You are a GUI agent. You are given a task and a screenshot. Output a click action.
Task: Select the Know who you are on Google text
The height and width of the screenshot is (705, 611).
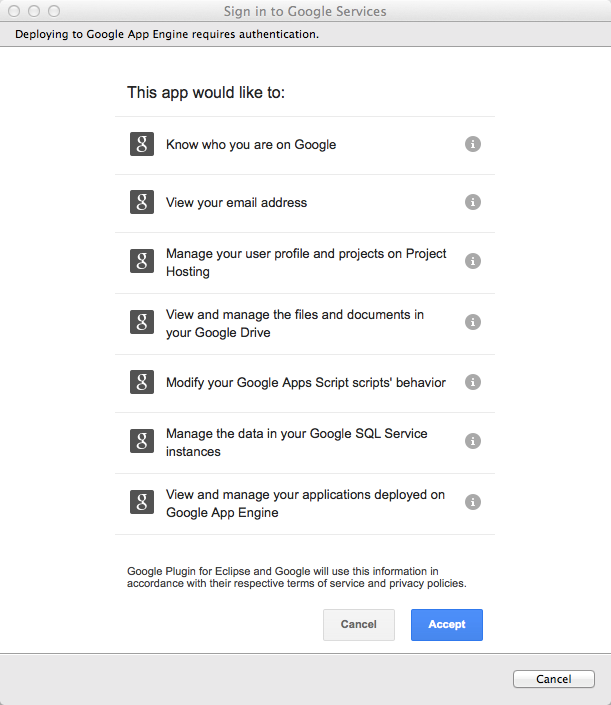(x=251, y=145)
